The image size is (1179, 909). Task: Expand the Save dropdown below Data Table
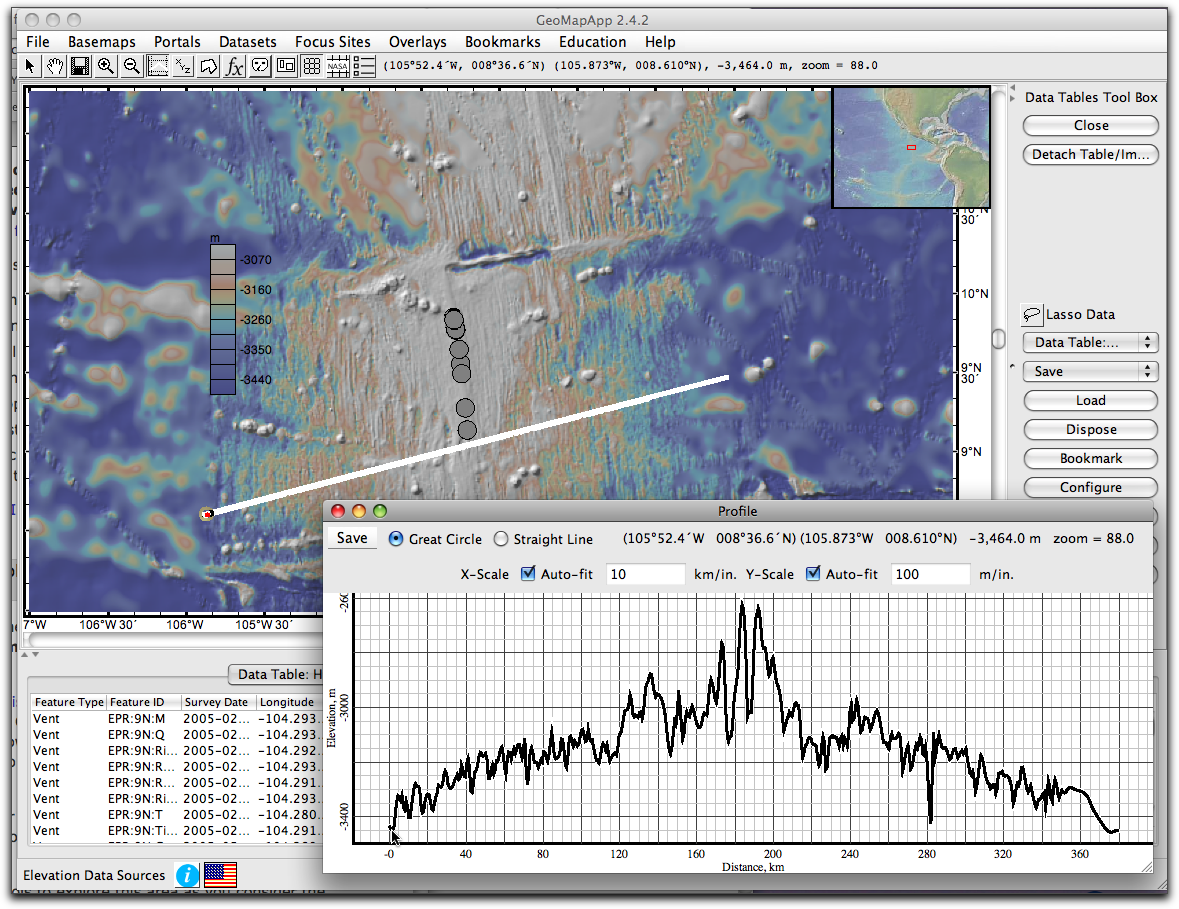1090,371
